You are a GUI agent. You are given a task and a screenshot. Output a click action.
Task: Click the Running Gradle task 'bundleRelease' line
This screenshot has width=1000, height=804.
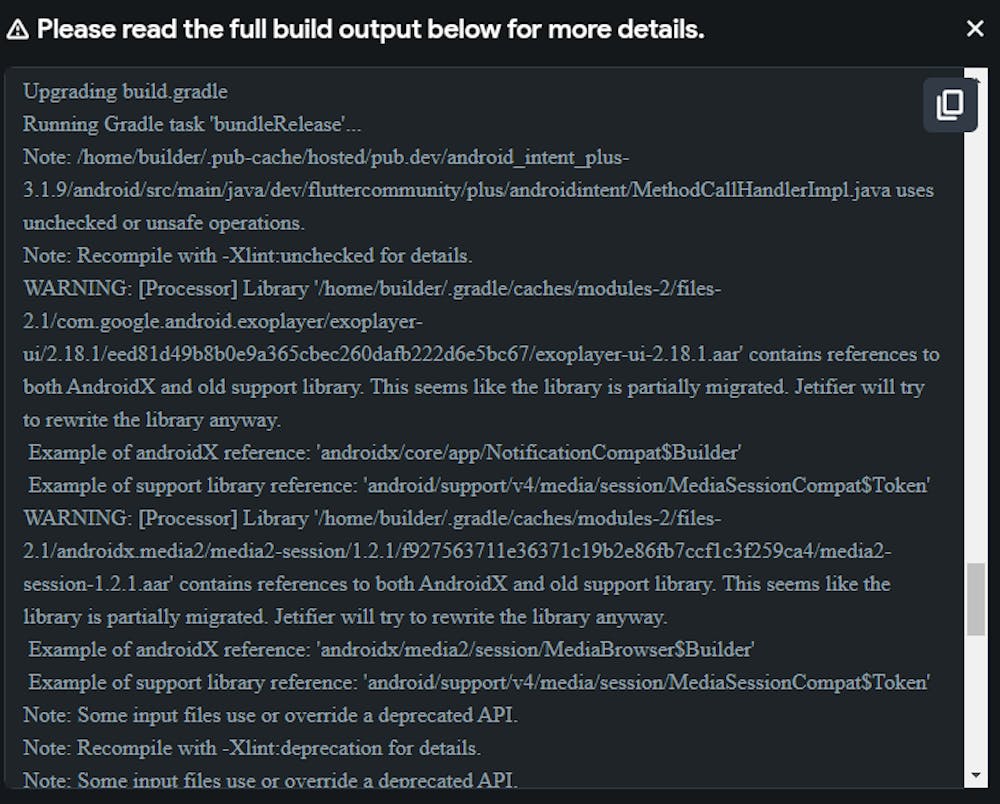193,125
